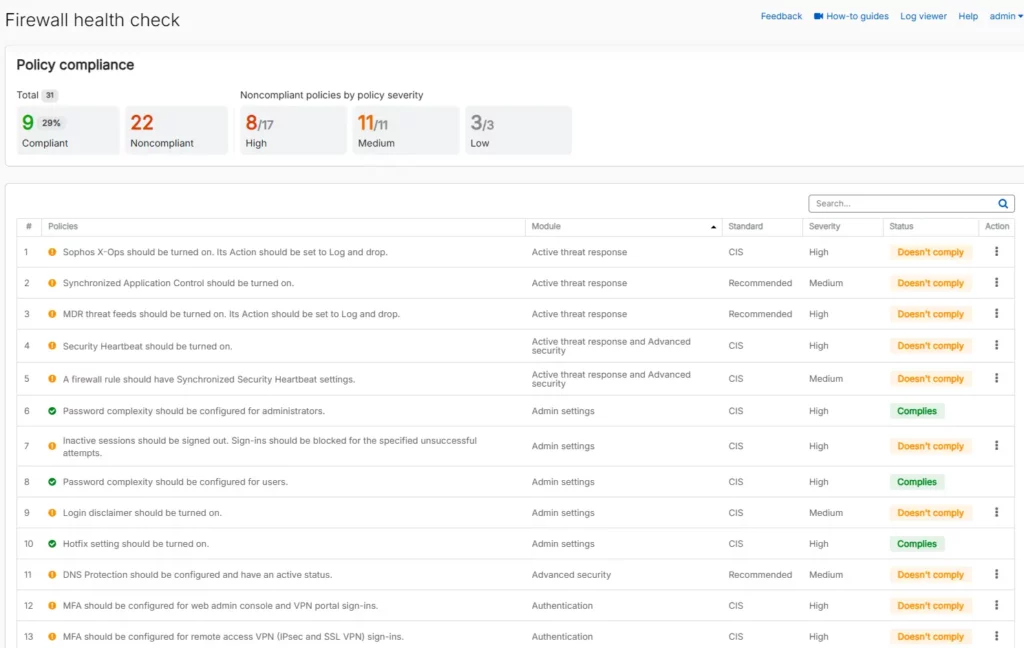Sort by the Status column header
The image size is (1024, 648).
pos(900,226)
